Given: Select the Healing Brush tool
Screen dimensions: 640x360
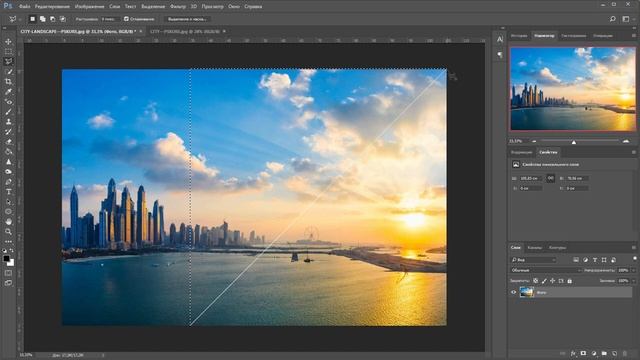Looking at the screenshot, I should coord(8,102).
